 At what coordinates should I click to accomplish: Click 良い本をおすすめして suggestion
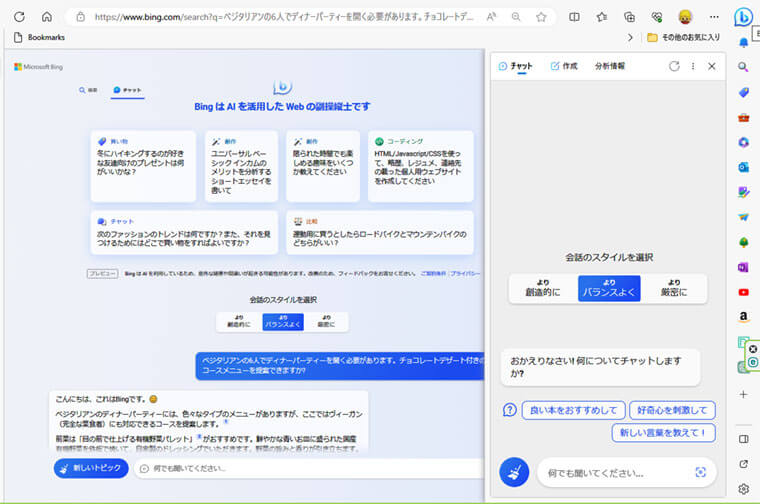tap(573, 410)
